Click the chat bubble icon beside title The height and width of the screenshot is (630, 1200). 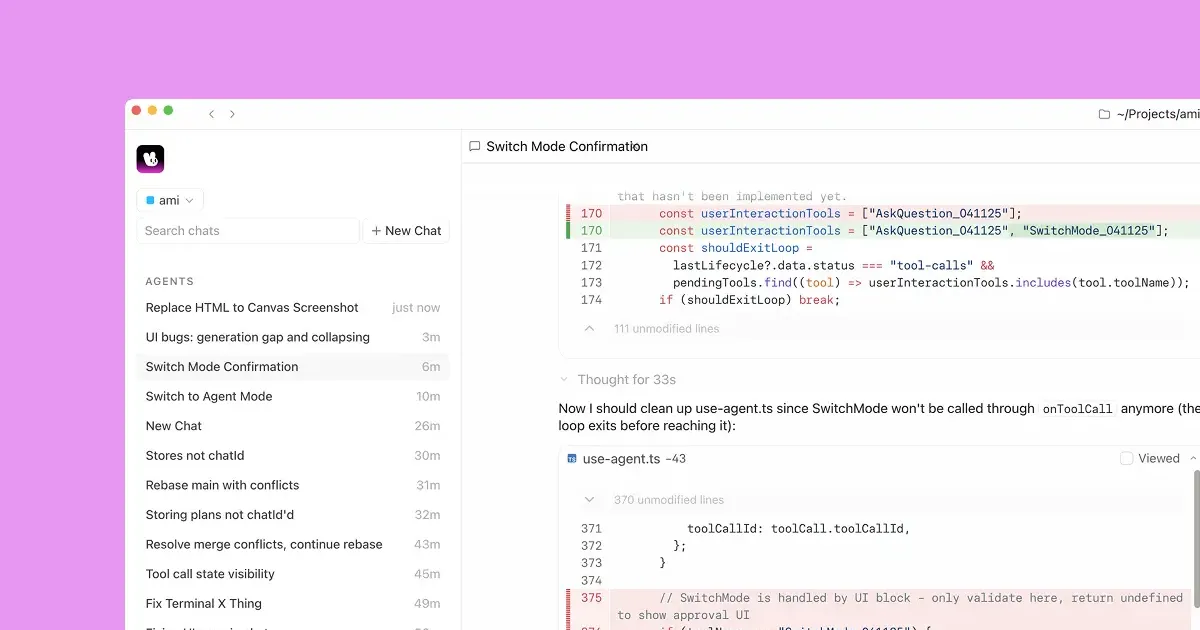click(x=475, y=146)
